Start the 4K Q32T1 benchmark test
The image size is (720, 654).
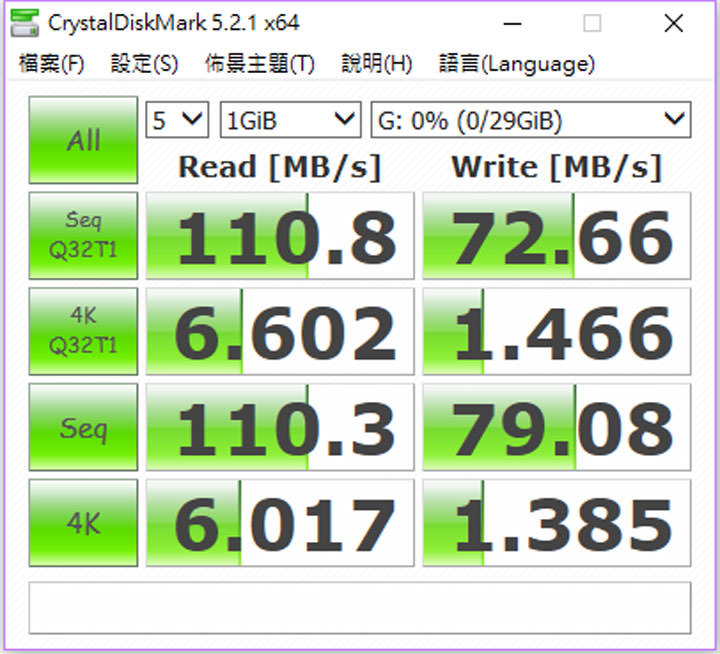(83, 331)
